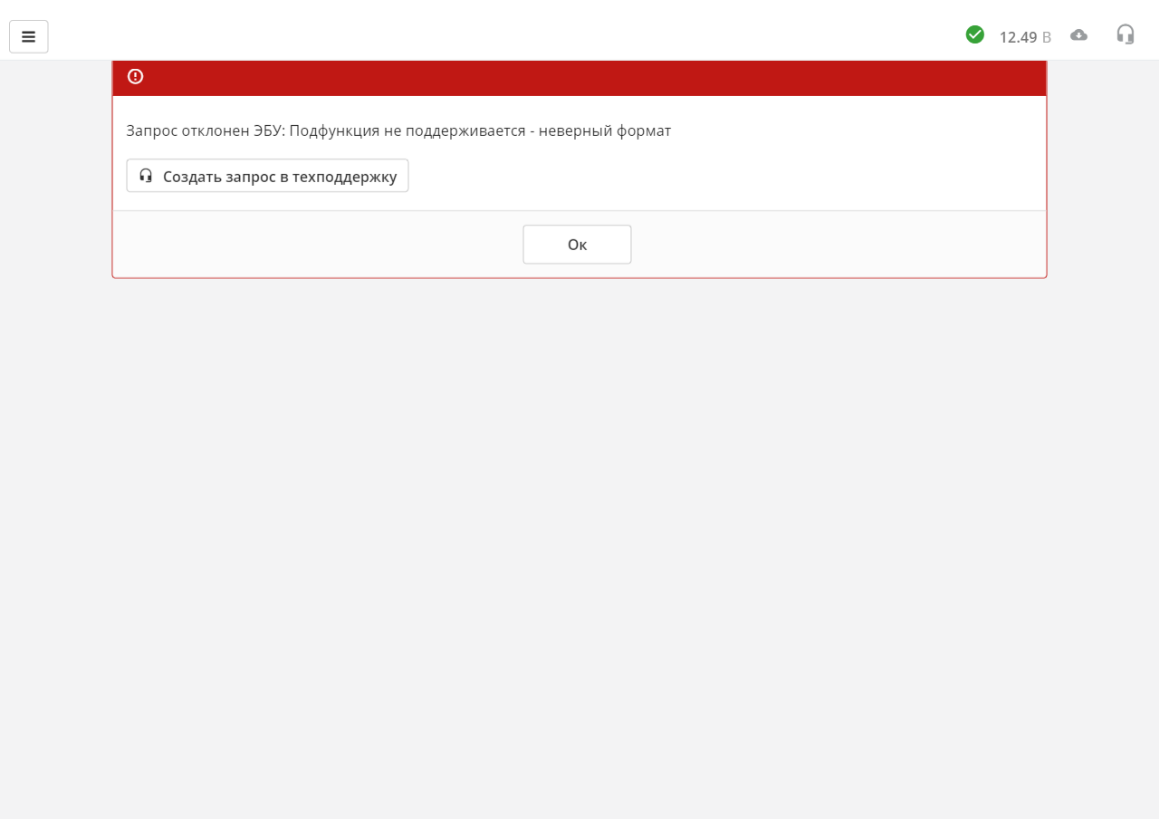Viewport: 1159px width, 829px height.
Task: Open the hamburger menu
Action: [x=29, y=37]
